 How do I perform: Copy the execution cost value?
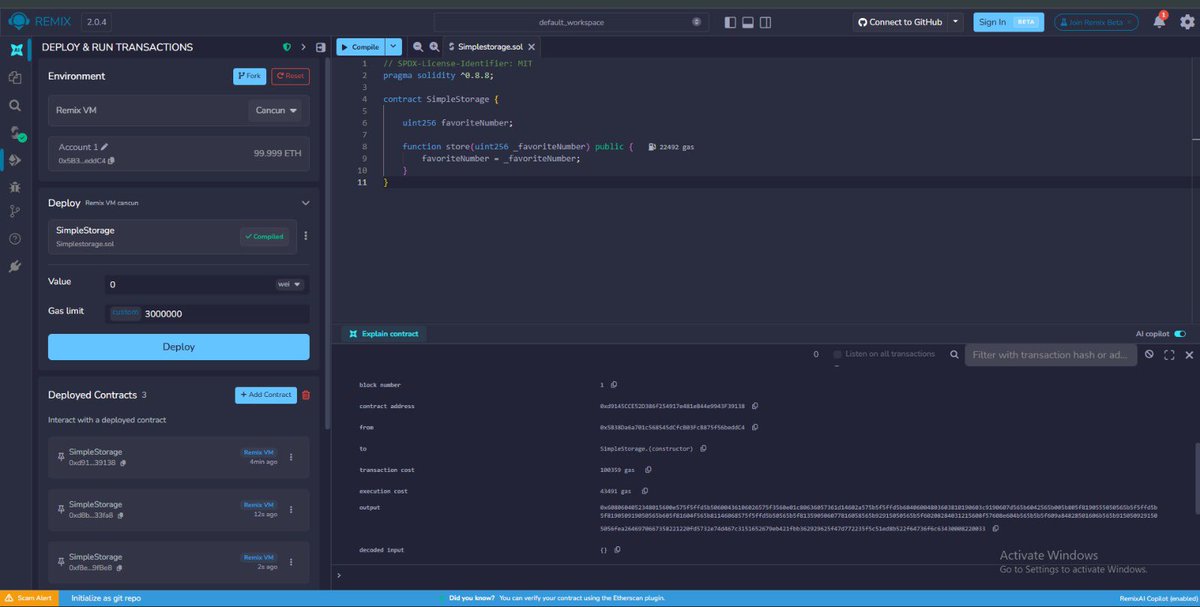643,491
